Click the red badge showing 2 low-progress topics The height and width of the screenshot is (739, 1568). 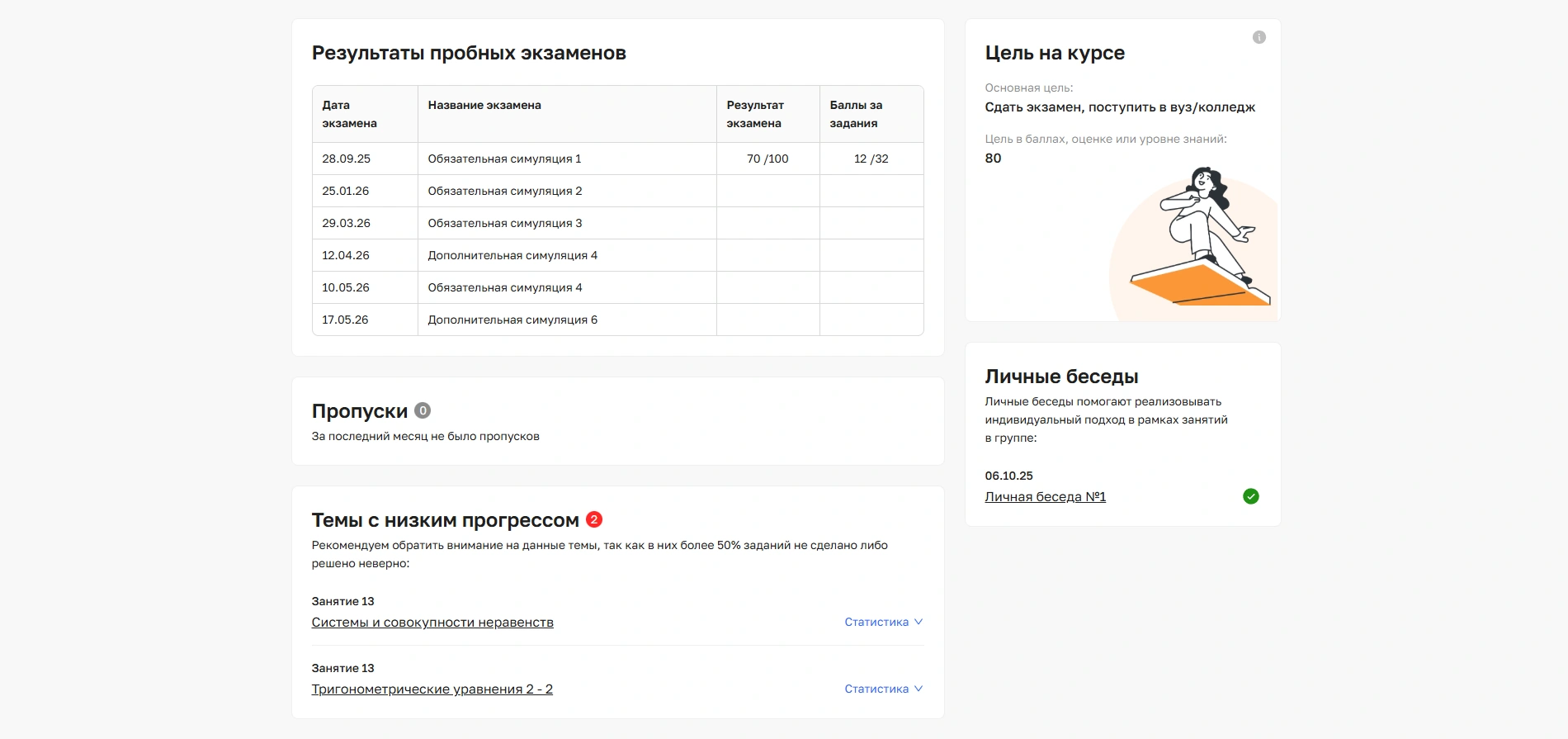coord(594,519)
